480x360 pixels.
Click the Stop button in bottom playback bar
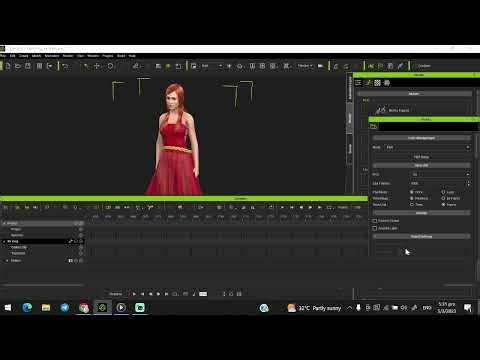[150, 294]
